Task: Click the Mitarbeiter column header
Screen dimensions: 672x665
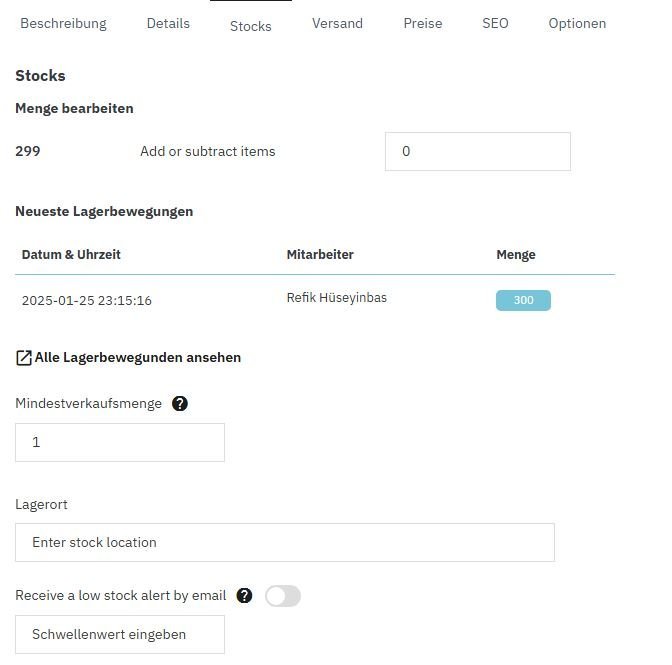Action: coord(320,255)
